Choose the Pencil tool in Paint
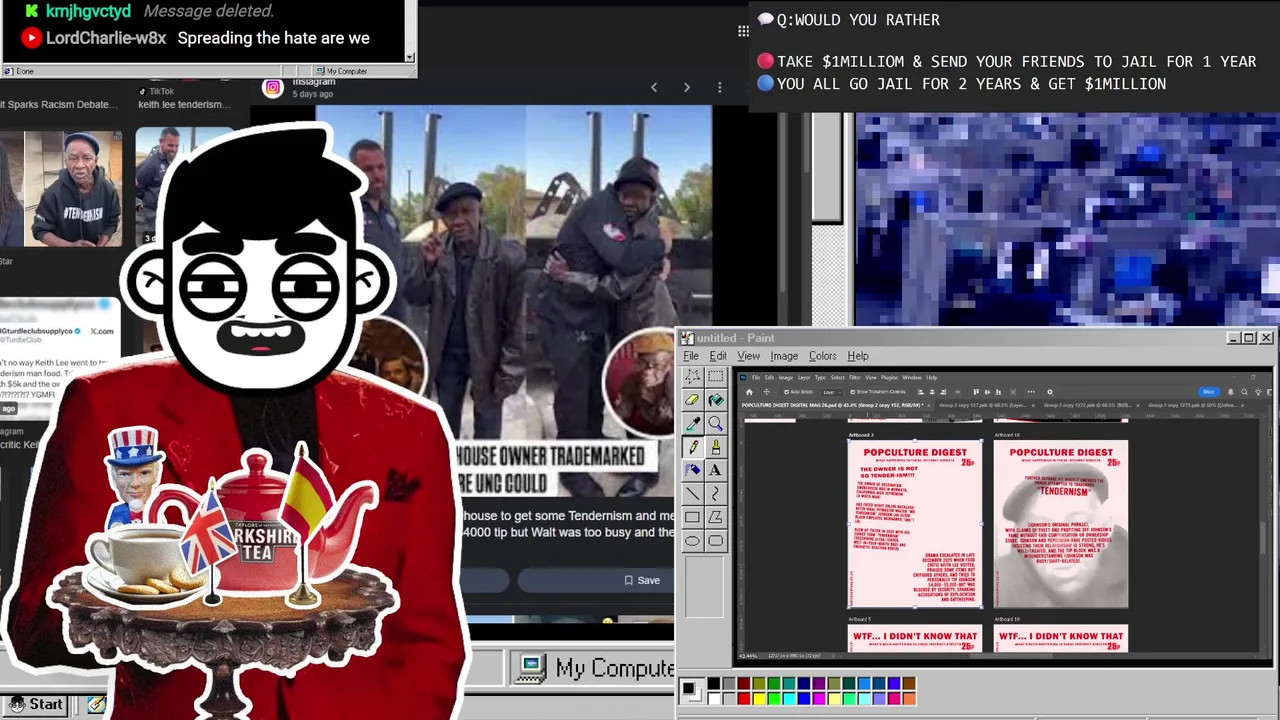 [692, 447]
